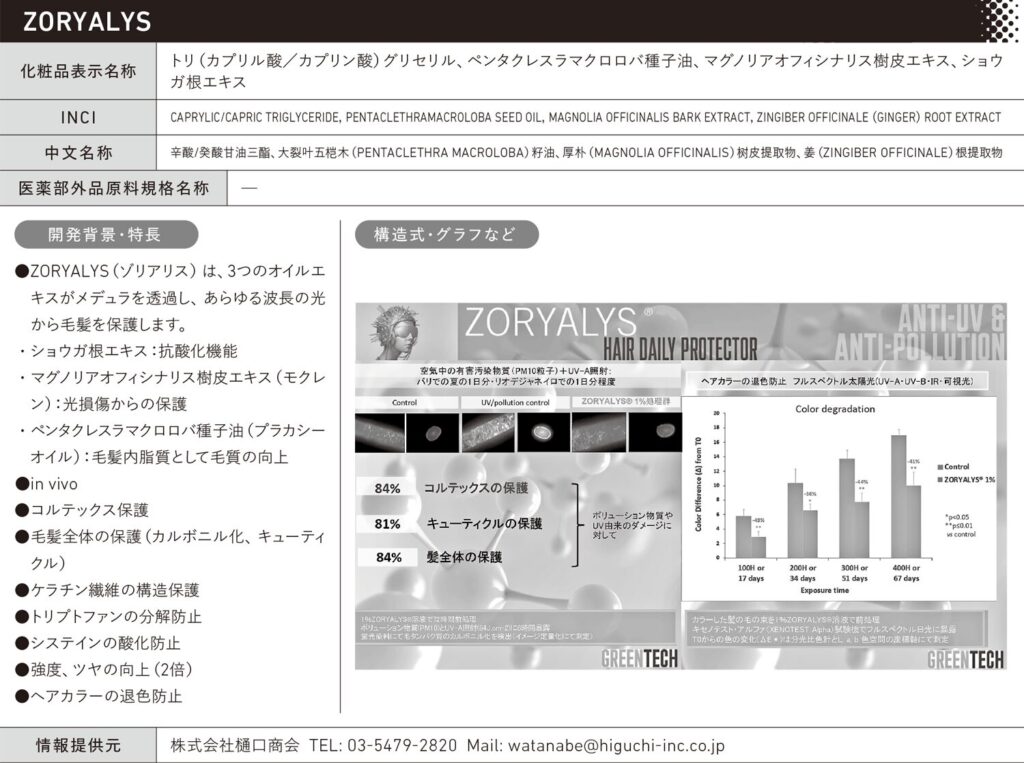Click the ヘアカラーの退色防止 bullet in the feature list
This screenshot has width=1024, height=763.
[99, 696]
